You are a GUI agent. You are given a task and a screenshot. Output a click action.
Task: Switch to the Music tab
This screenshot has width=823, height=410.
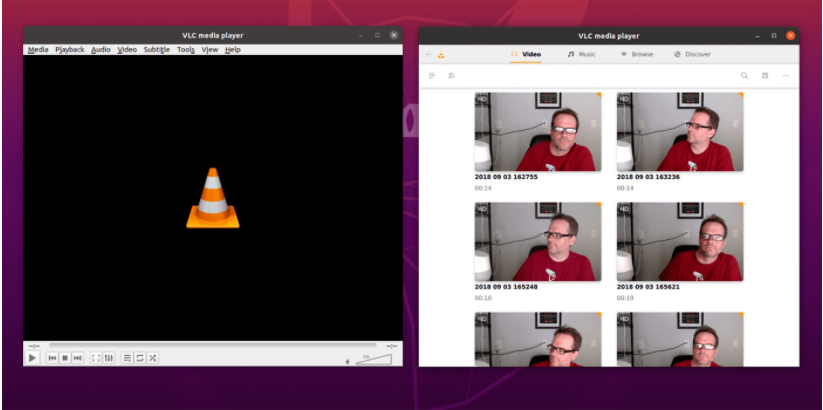click(582, 54)
